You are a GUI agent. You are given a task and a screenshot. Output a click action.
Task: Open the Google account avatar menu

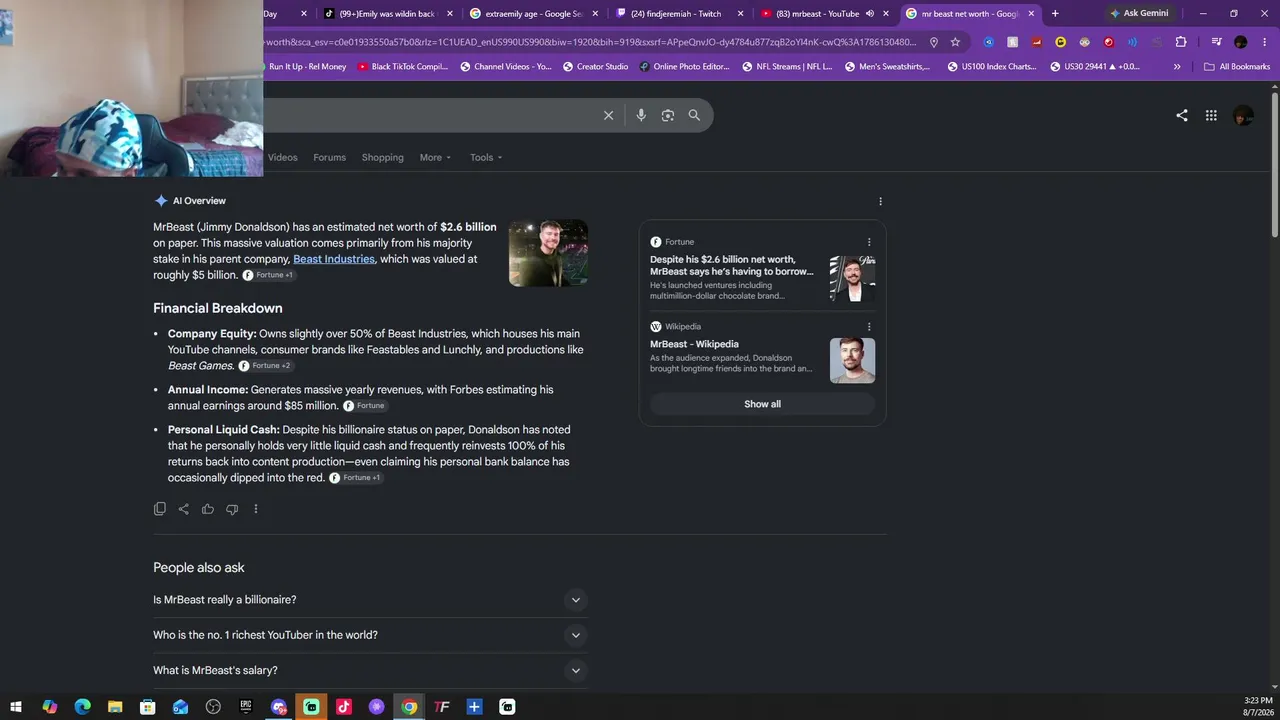click(x=1243, y=115)
